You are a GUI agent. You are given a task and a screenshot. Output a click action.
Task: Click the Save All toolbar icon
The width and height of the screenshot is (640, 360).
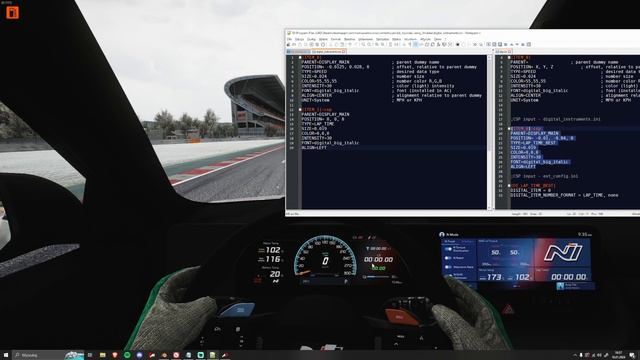pyautogui.click(x=305, y=44)
